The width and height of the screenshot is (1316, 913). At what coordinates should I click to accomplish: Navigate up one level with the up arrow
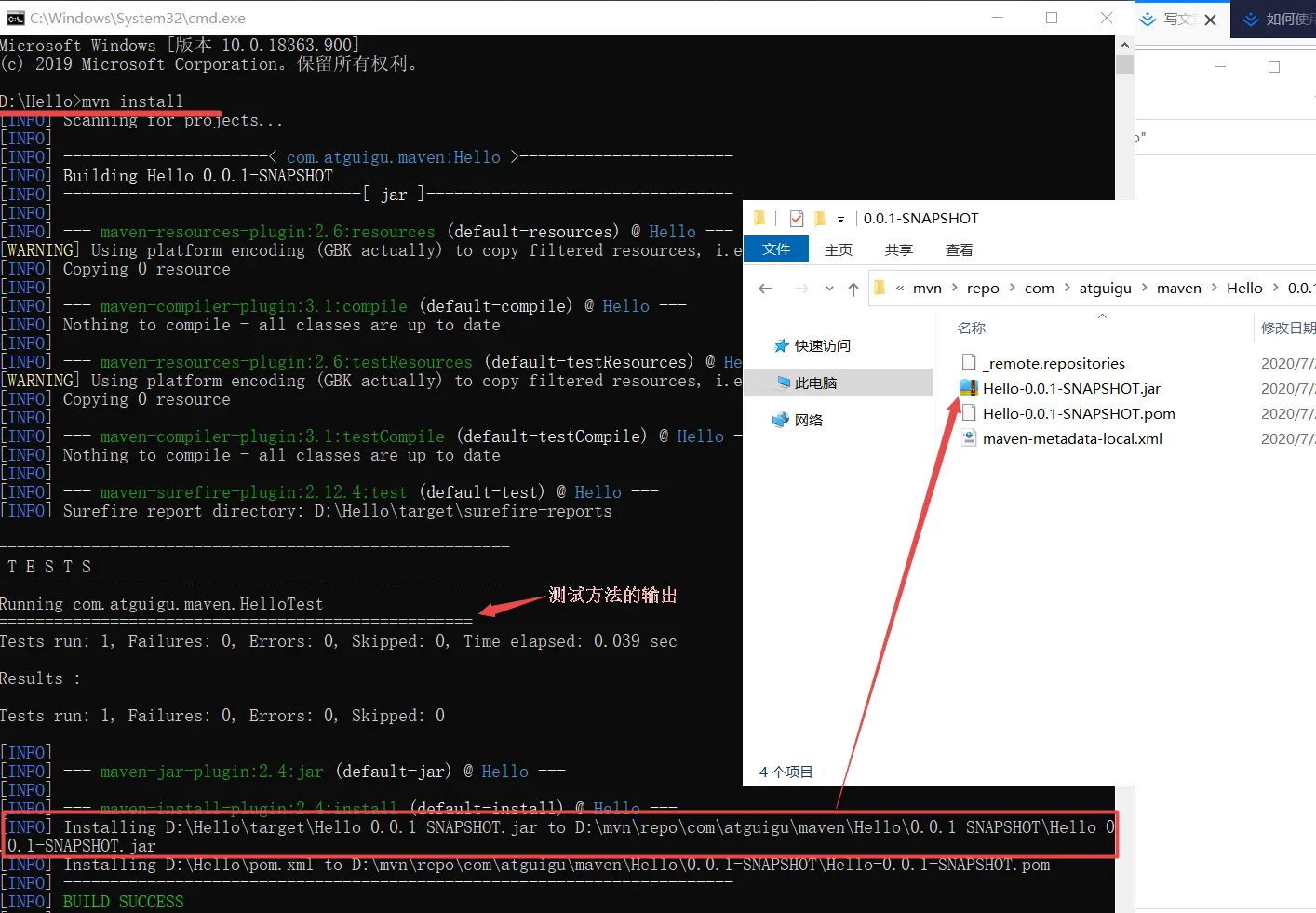click(853, 288)
